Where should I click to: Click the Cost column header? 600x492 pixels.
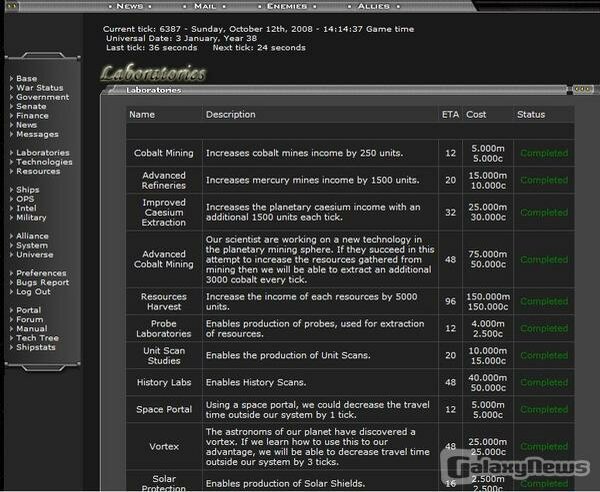[x=476, y=114]
